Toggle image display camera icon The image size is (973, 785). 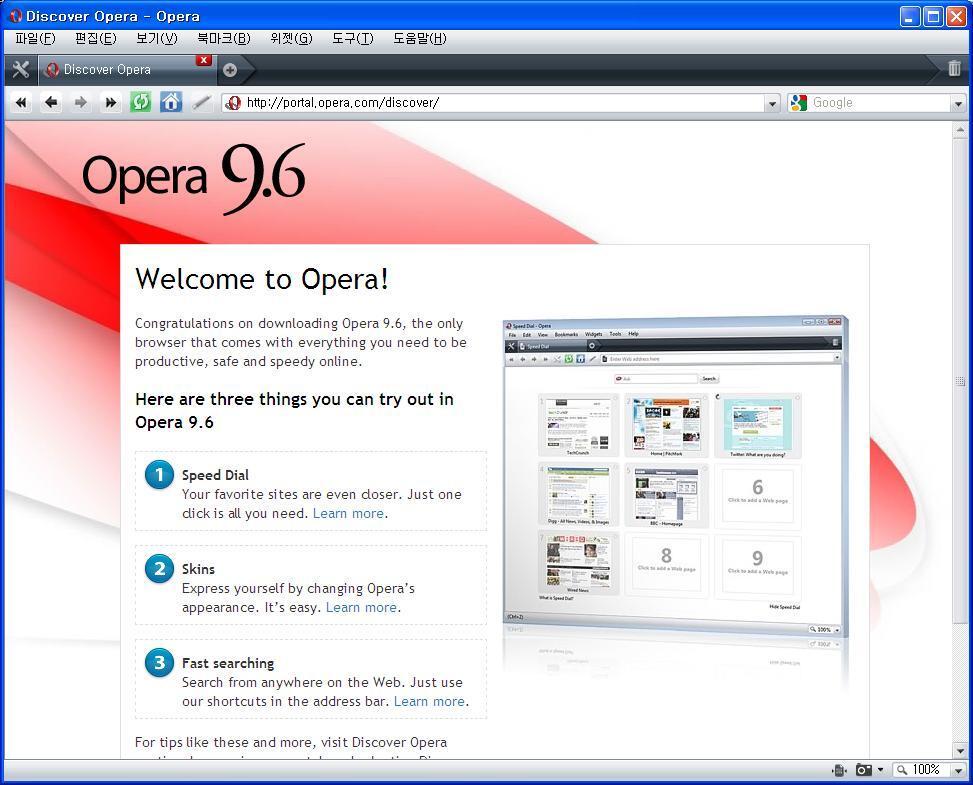[x=864, y=770]
